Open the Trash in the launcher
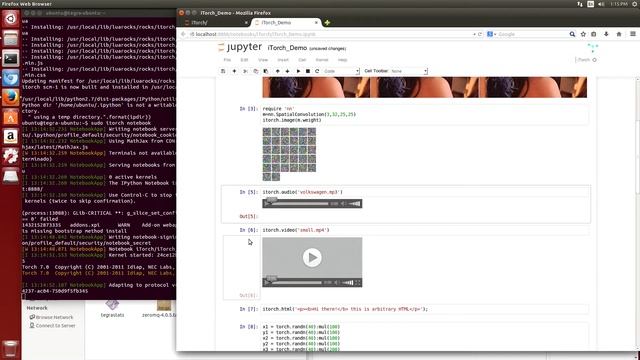The height and width of the screenshot is (360, 640). [x=11, y=349]
